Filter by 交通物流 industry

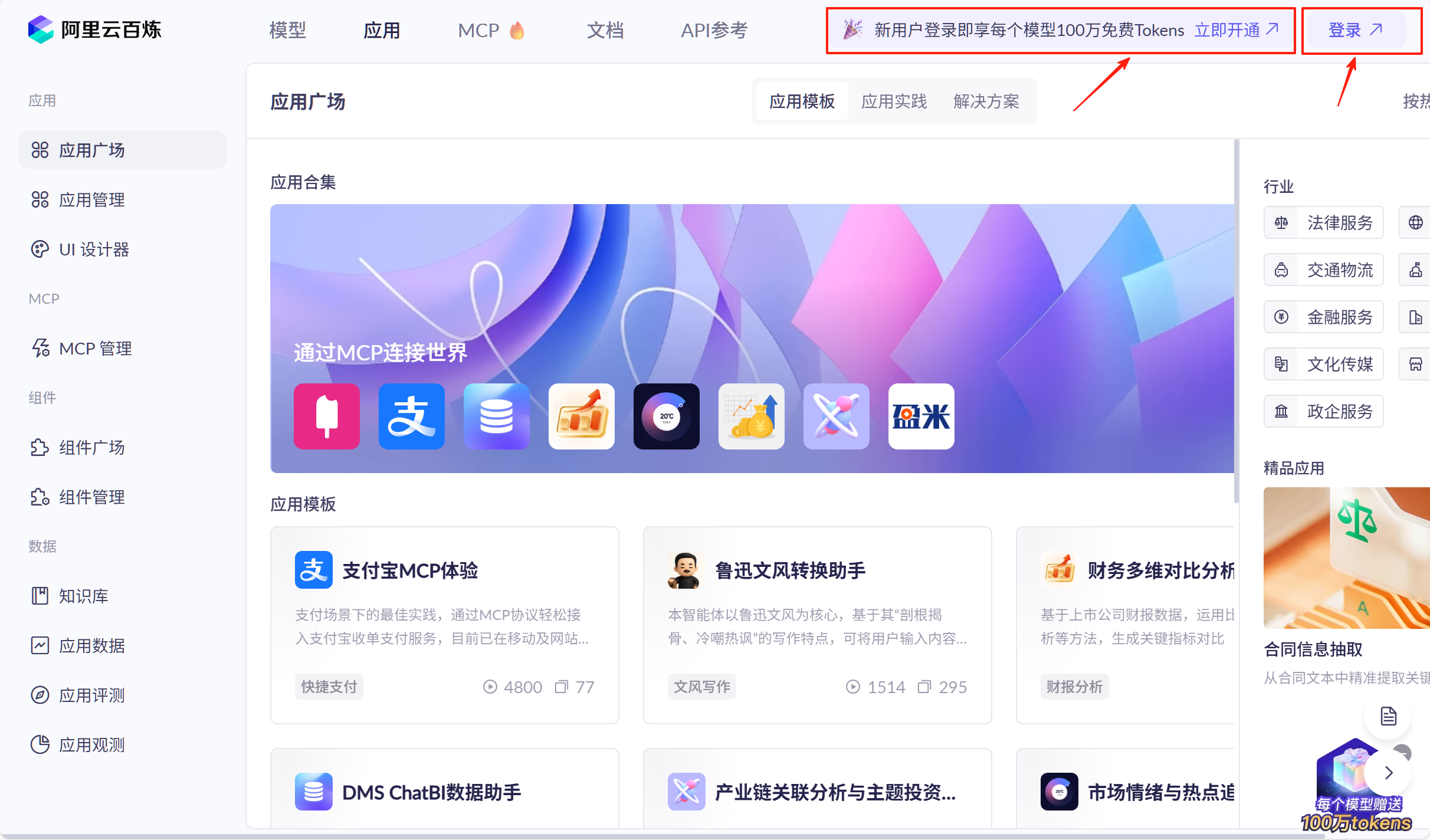1324,270
